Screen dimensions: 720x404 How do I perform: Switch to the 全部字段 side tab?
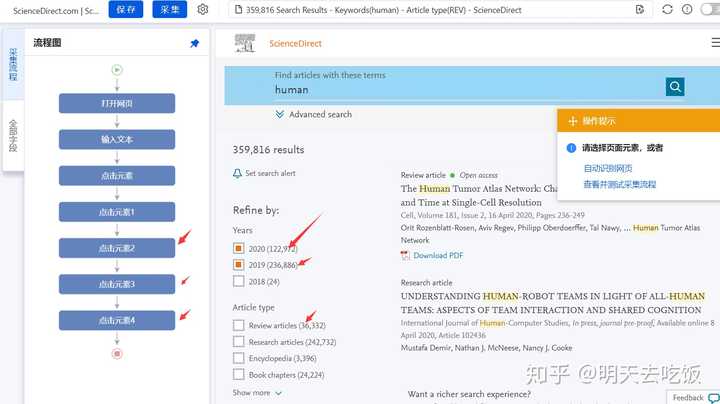click(x=13, y=135)
